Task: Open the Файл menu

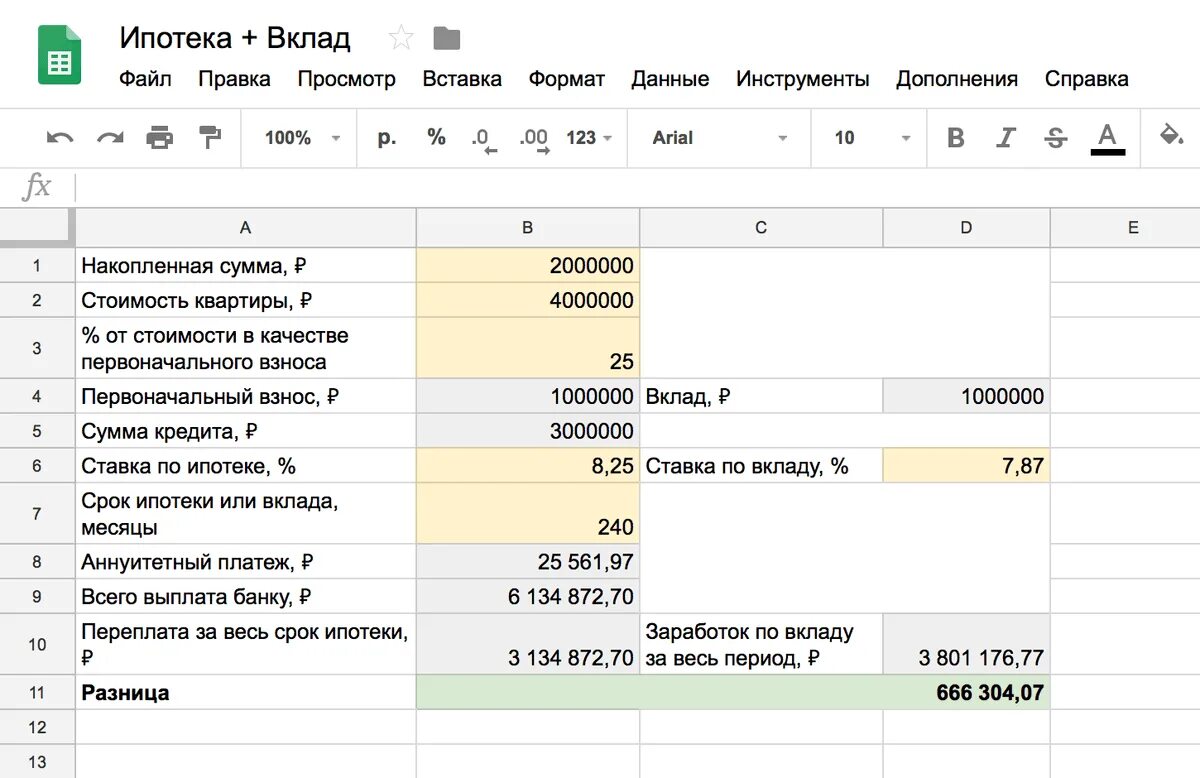Action: [145, 79]
